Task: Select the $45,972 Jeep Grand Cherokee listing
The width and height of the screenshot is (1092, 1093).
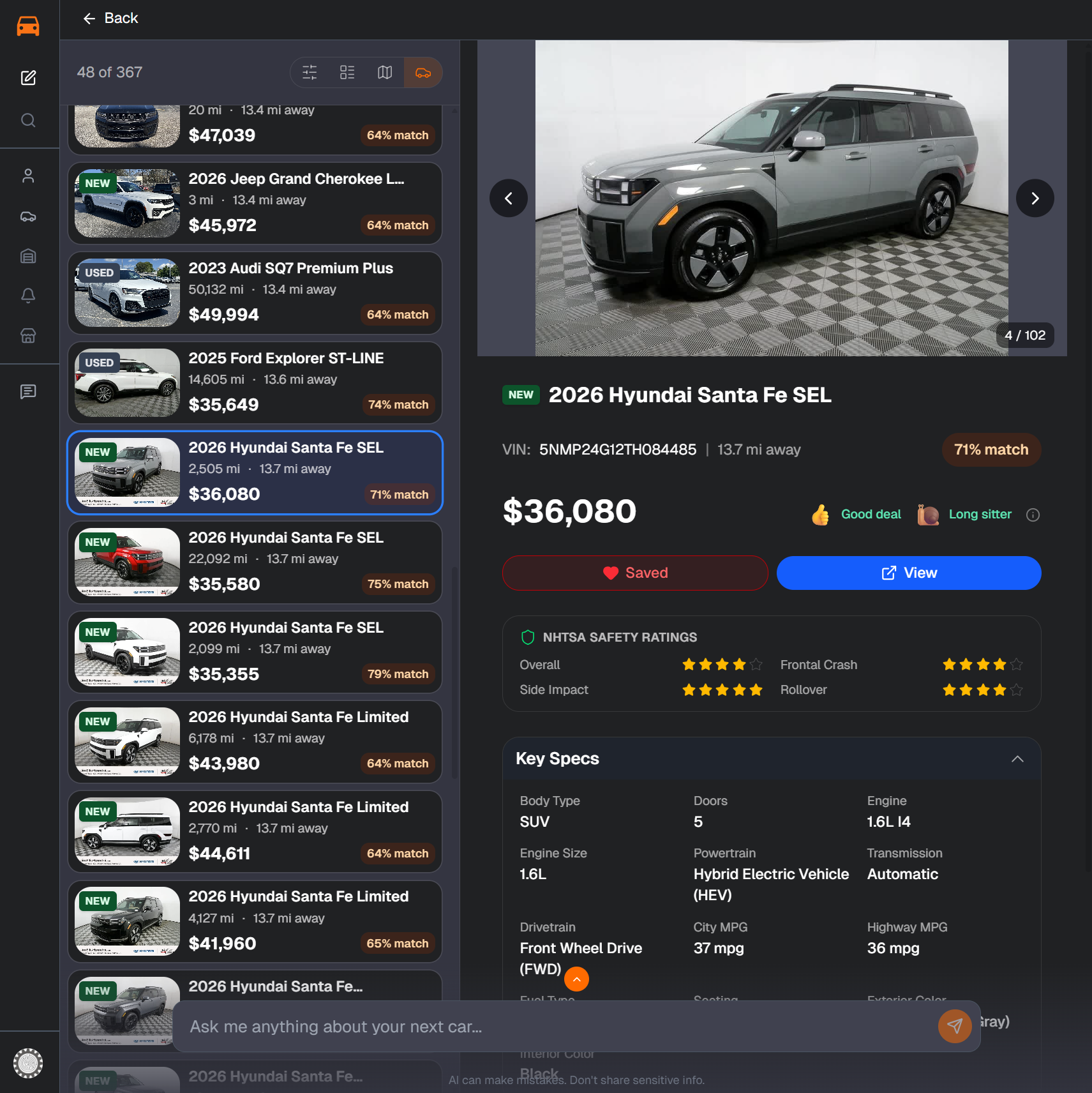Action: pos(255,204)
